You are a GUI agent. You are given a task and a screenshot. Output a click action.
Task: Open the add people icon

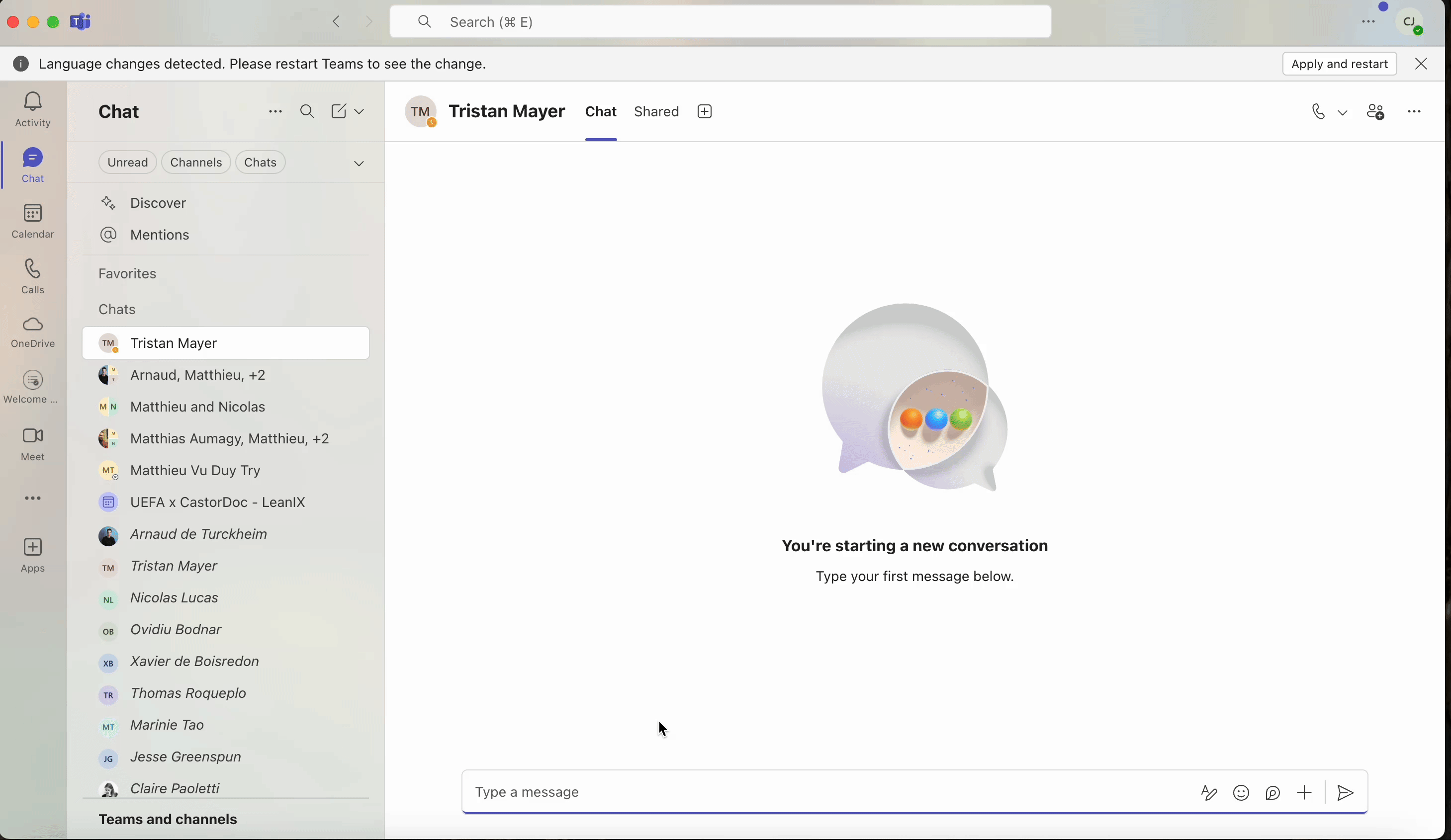coord(1375,112)
